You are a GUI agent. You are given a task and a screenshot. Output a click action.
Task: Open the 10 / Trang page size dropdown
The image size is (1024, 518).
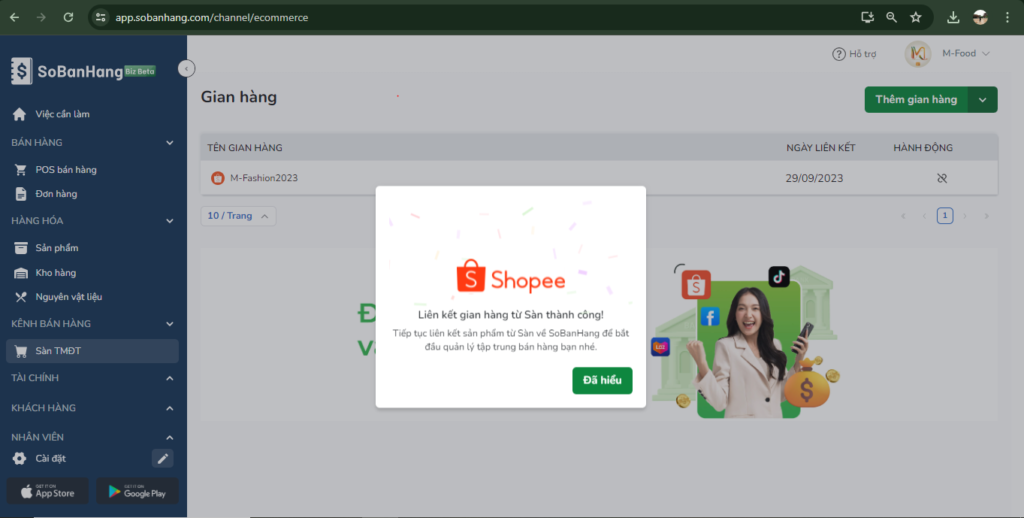click(x=238, y=216)
